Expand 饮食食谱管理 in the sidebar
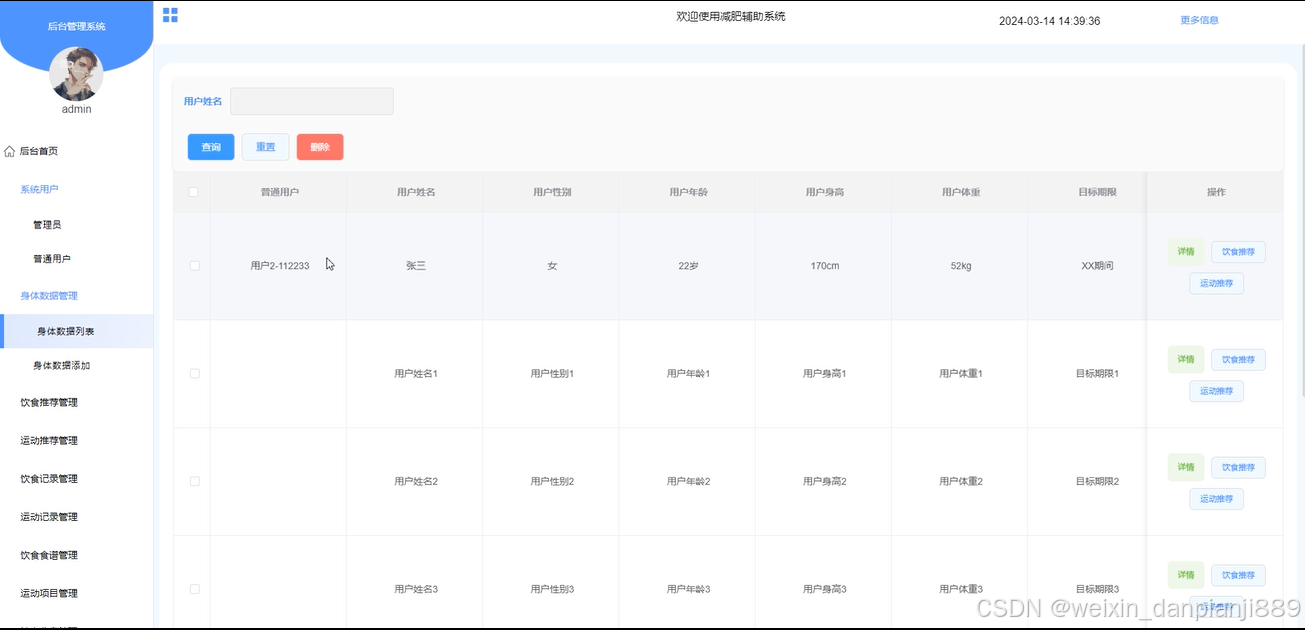This screenshot has height=630, width=1305. coord(49,555)
